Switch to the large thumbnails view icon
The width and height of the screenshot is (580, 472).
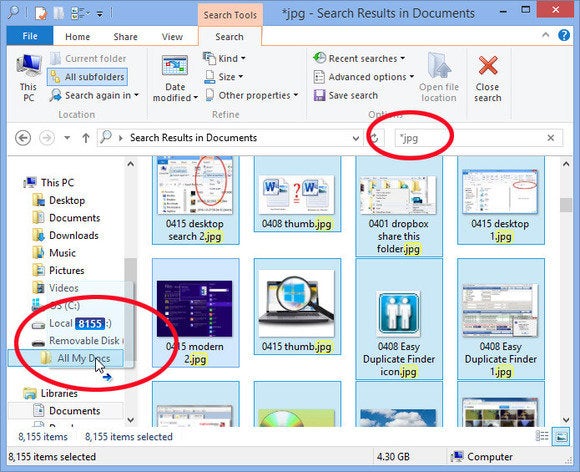point(562,436)
